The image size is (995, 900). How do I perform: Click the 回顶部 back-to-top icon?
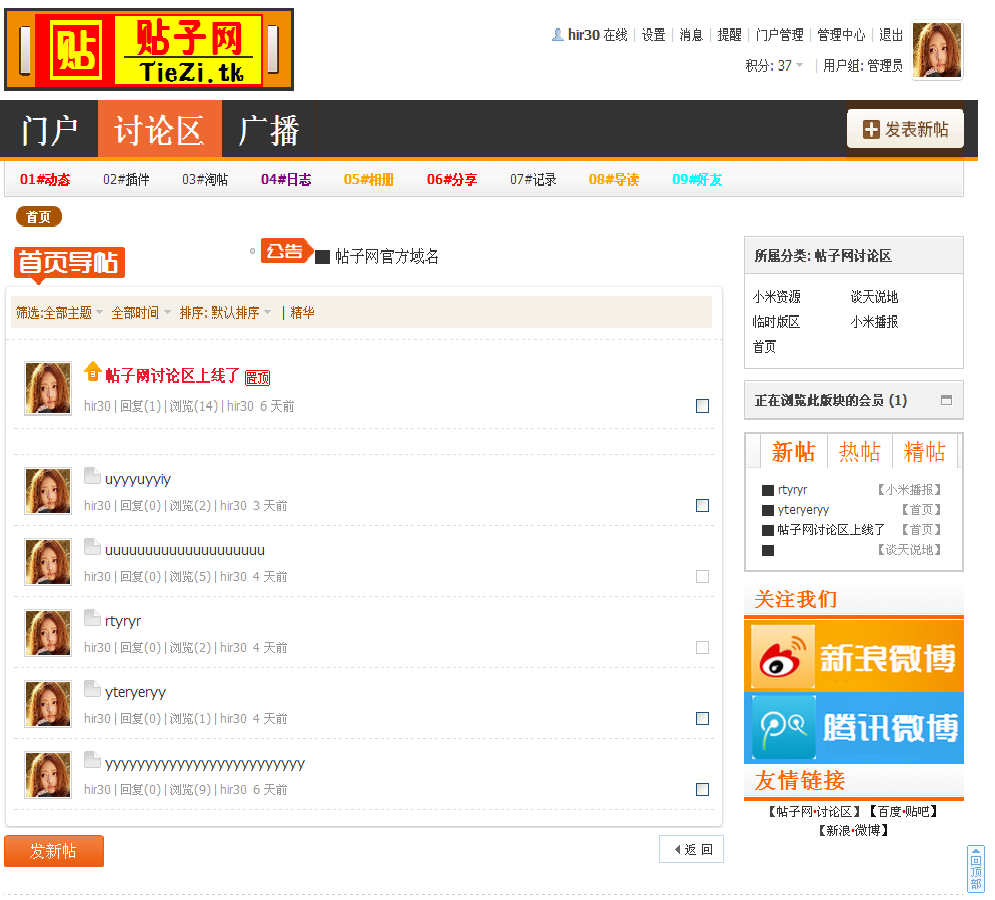(x=976, y=869)
